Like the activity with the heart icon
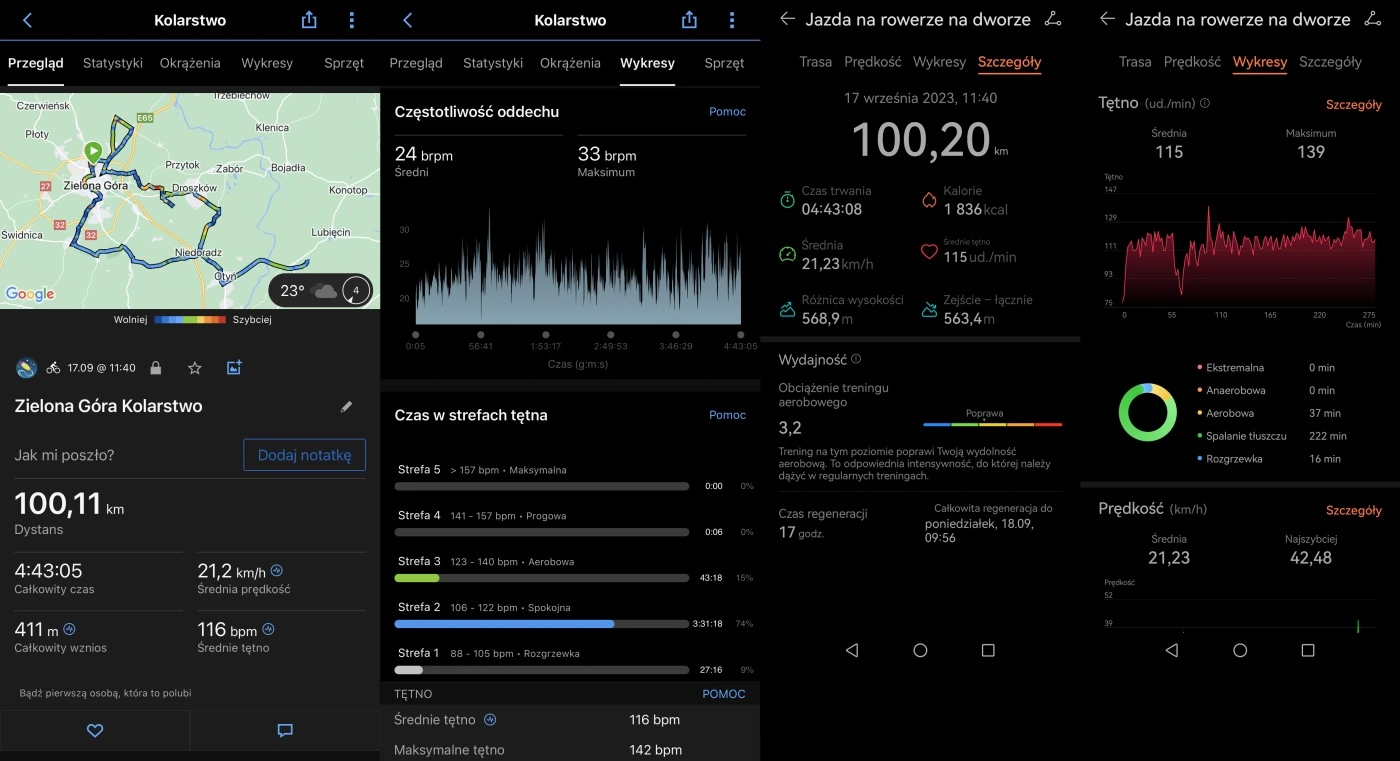 coord(95,731)
